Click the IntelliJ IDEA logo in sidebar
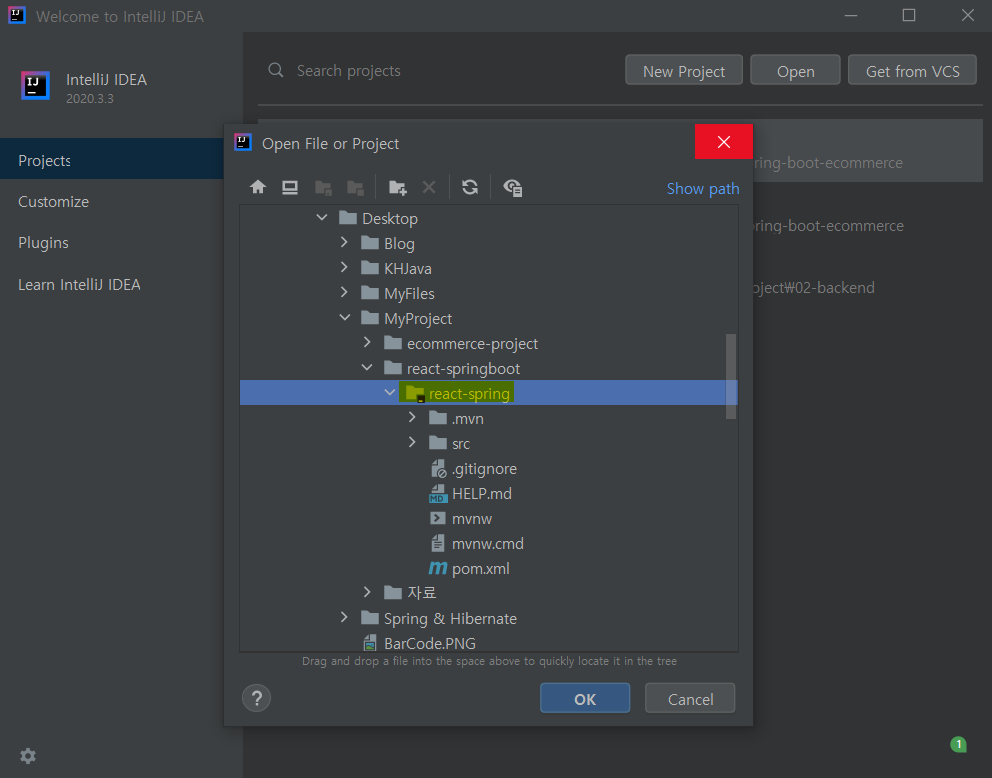This screenshot has width=992, height=778. pyautogui.click(x=35, y=85)
